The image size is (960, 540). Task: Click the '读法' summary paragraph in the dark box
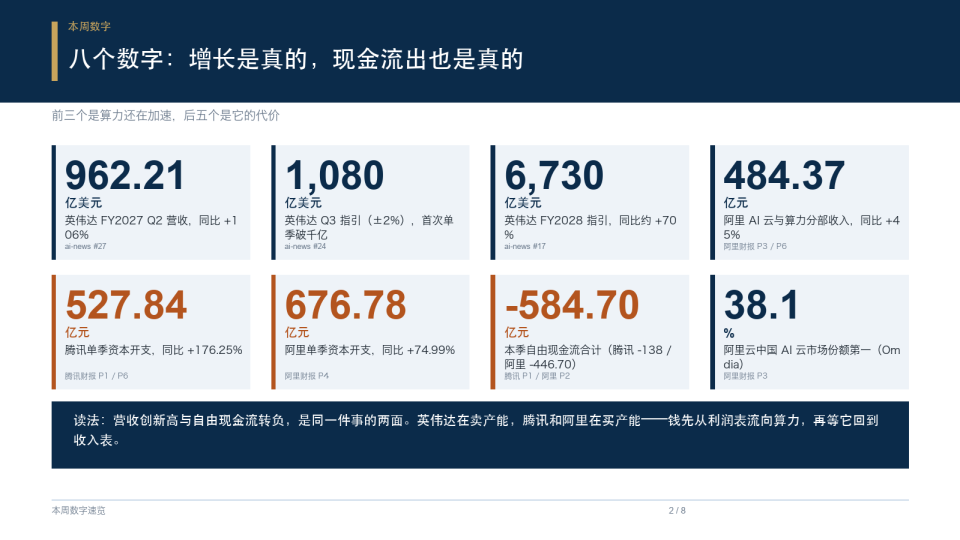point(476,430)
